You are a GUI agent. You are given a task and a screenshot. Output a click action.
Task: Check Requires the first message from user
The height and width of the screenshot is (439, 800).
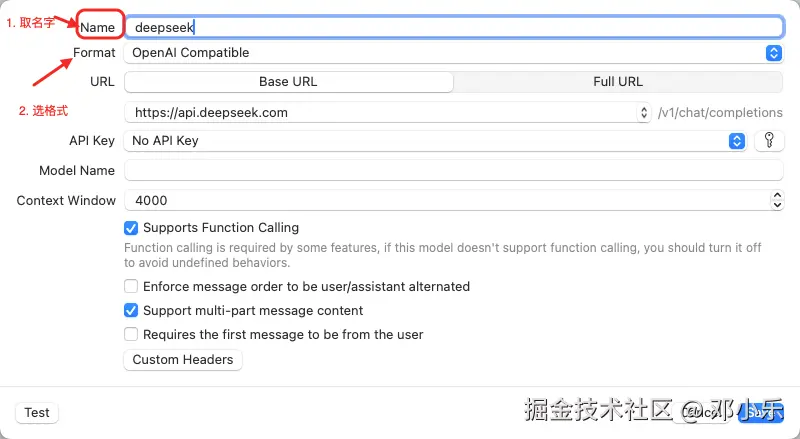tap(131, 334)
